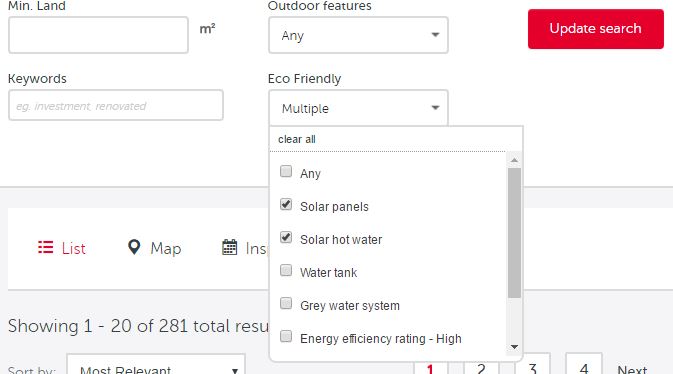Click the Next page link

tap(632, 369)
